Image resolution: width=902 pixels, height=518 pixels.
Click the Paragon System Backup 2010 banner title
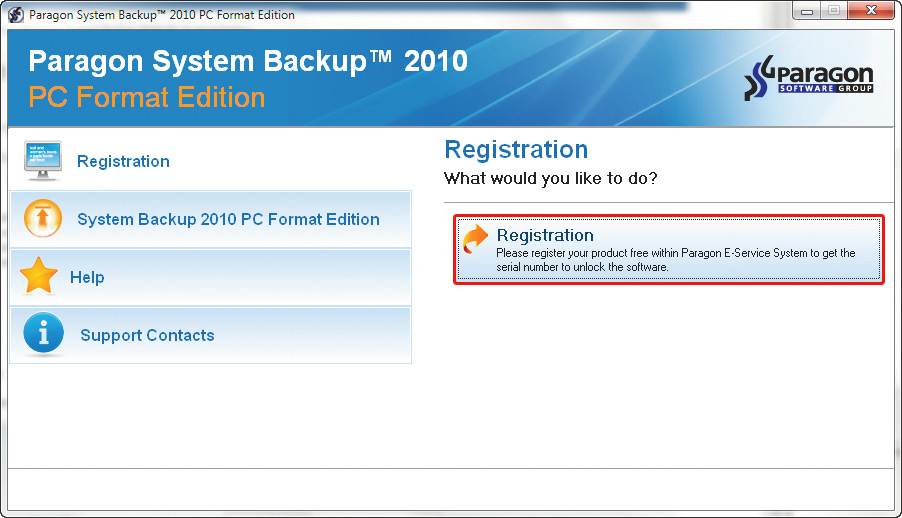click(247, 61)
